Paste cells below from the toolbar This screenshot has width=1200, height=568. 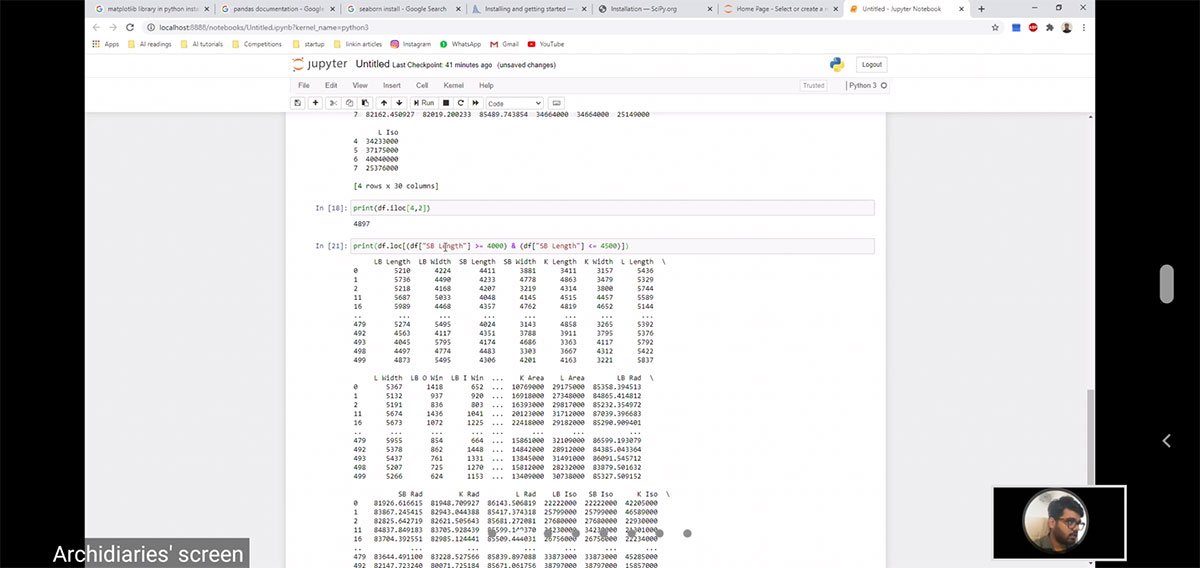coord(365,103)
